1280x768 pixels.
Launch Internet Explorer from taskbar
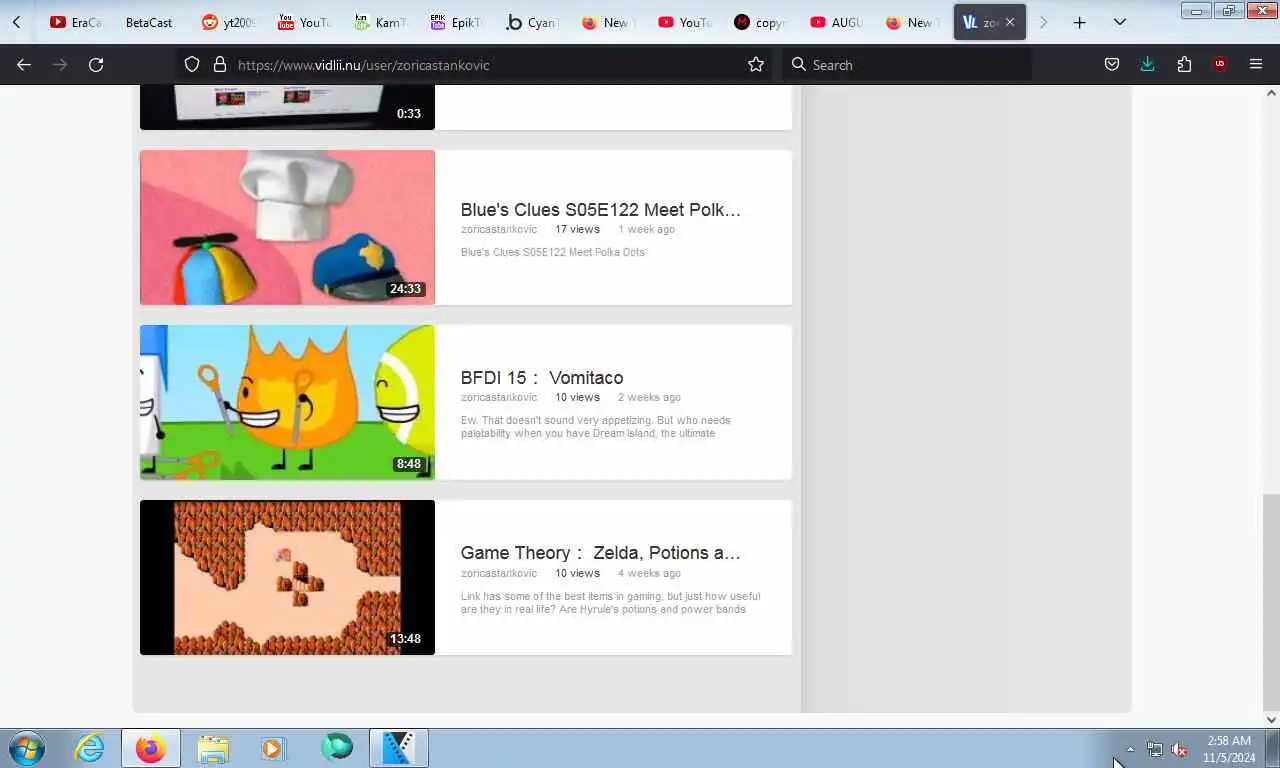pos(90,748)
